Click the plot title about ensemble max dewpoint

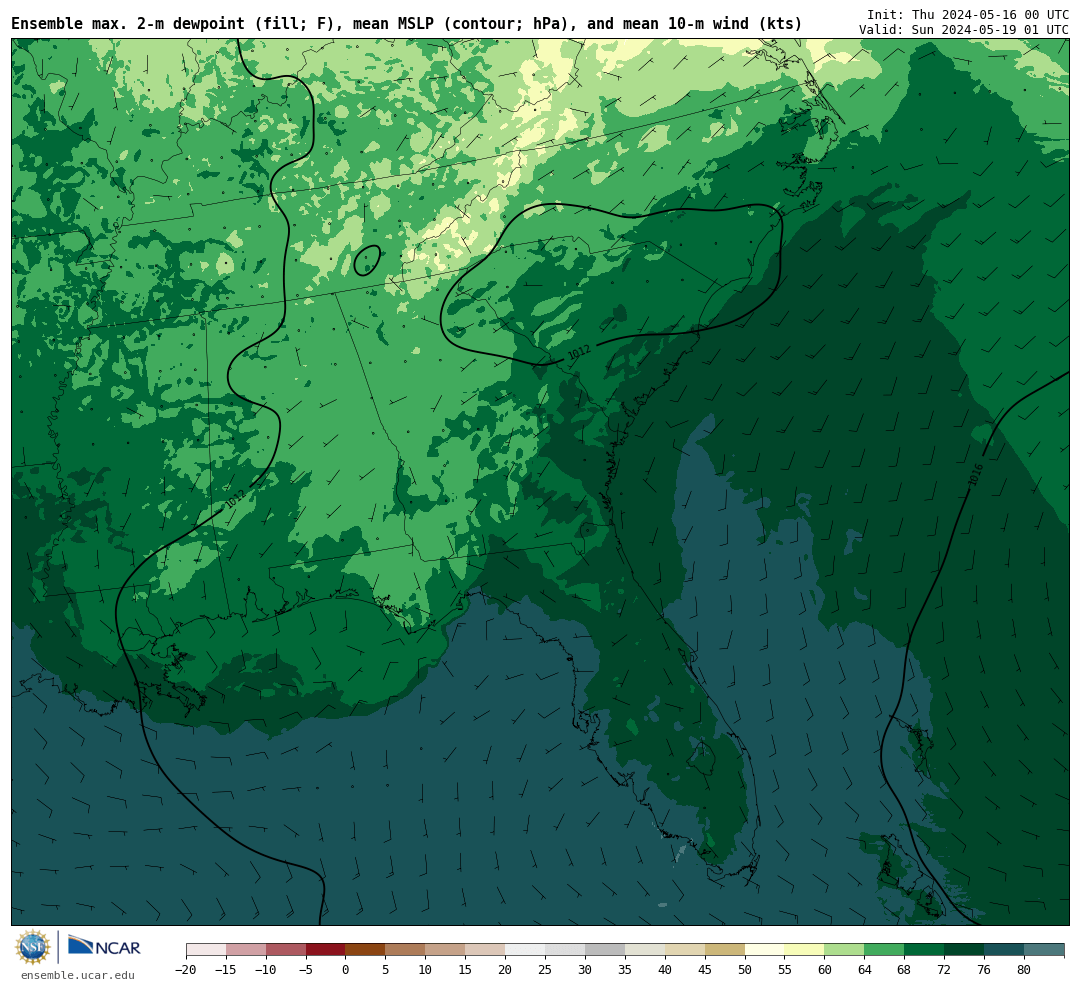click(x=406, y=24)
